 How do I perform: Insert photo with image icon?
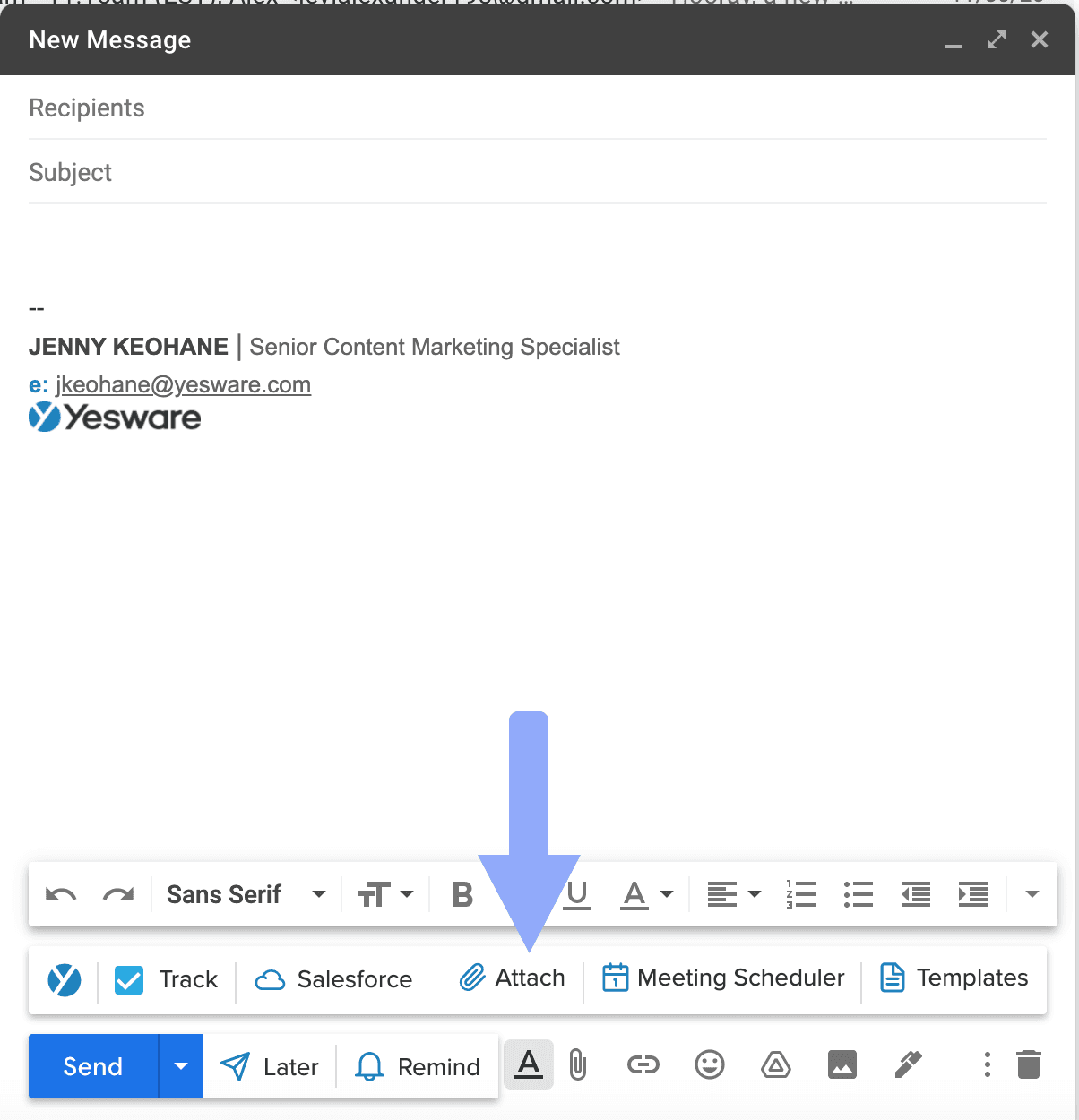coord(842,1065)
